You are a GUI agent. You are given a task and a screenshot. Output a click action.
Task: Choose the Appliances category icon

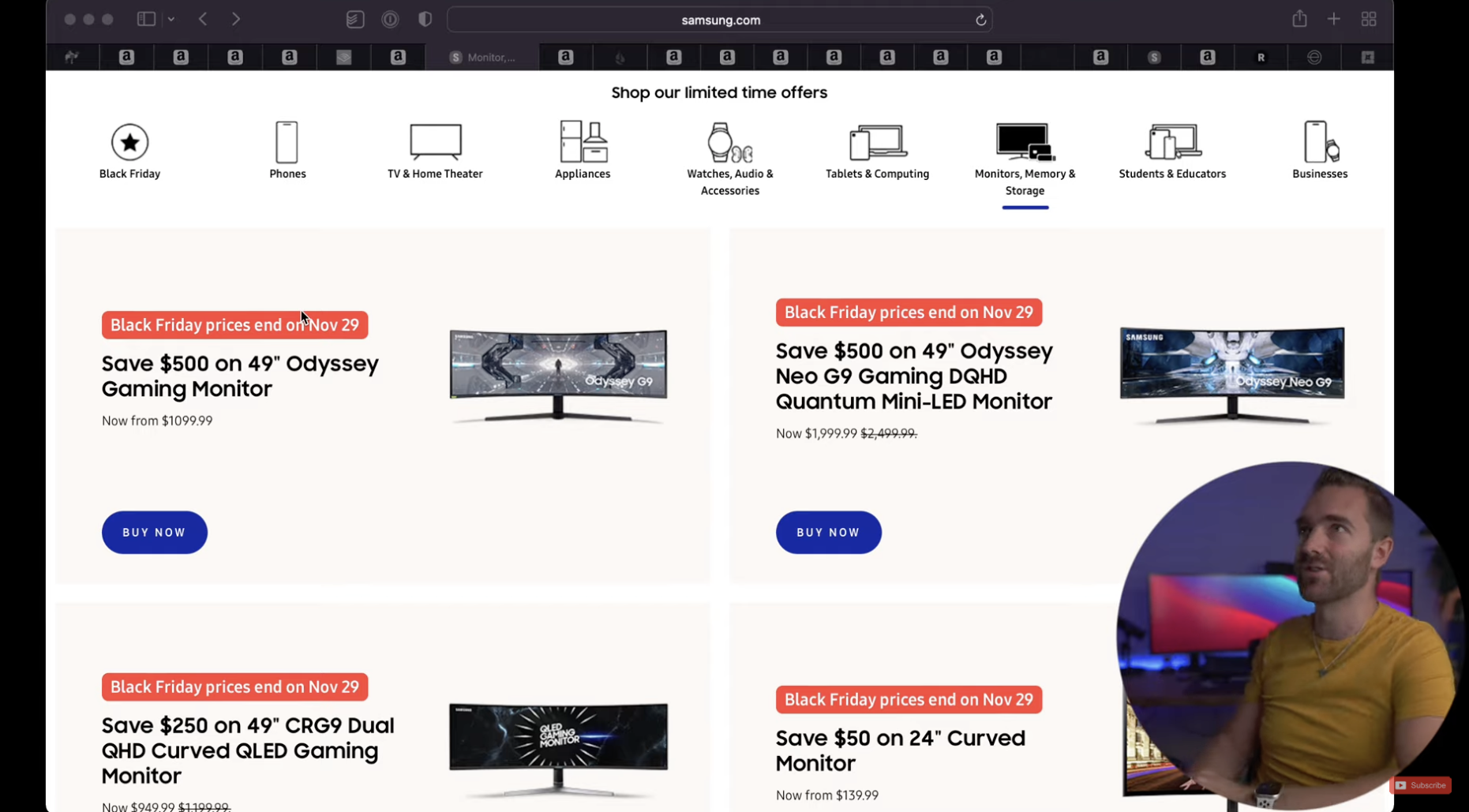point(583,141)
